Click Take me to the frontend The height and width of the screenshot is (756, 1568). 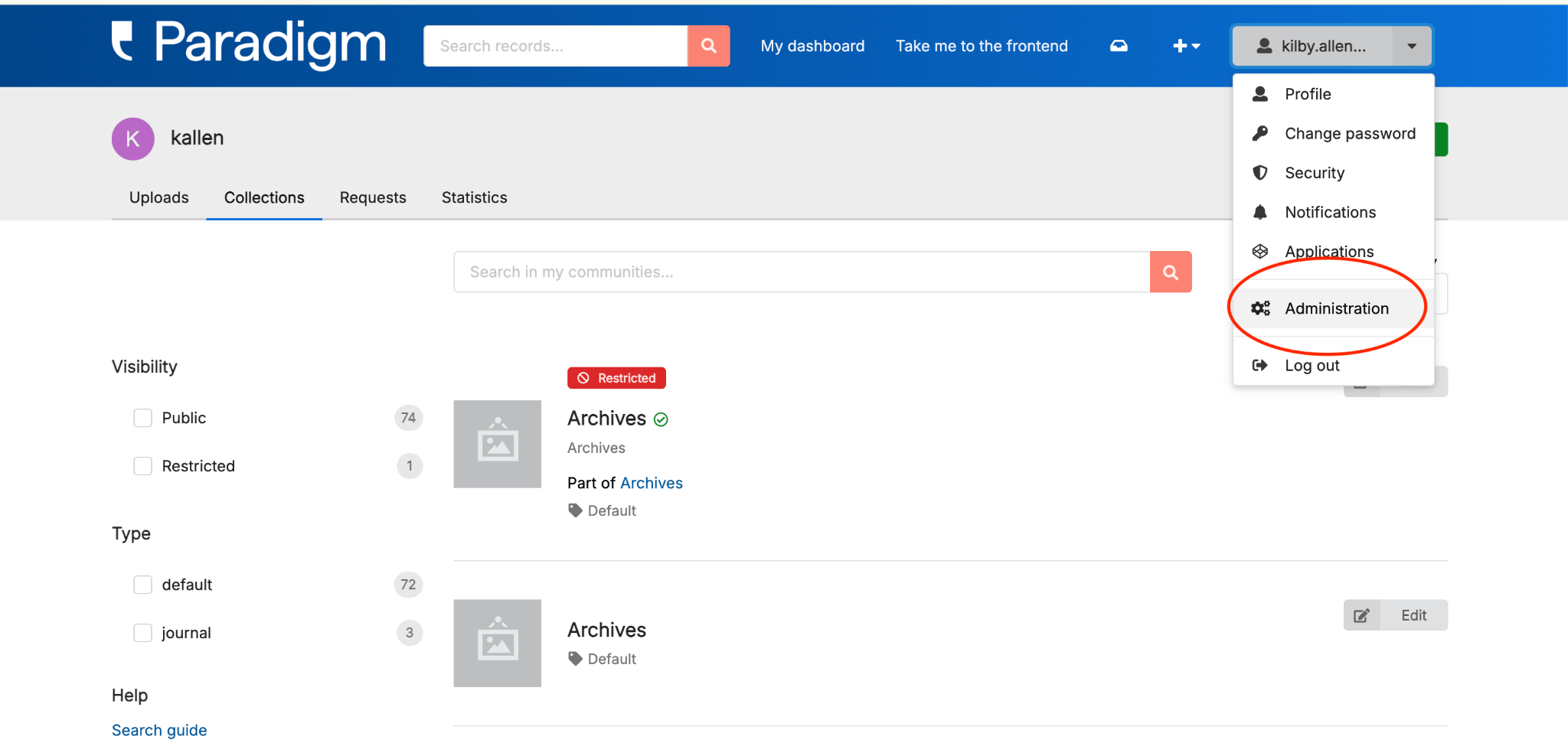pos(982,46)
